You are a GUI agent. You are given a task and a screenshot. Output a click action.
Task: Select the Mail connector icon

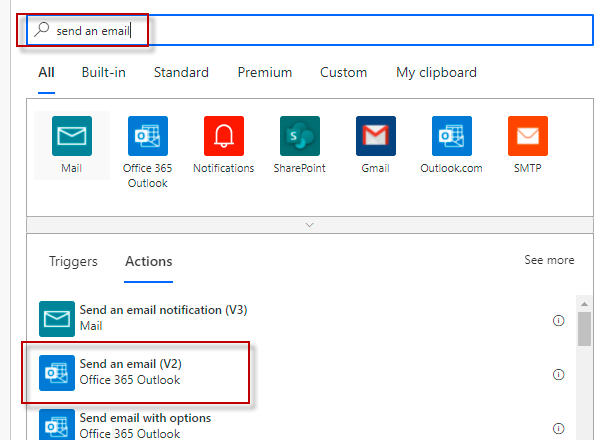click(72, 136)
